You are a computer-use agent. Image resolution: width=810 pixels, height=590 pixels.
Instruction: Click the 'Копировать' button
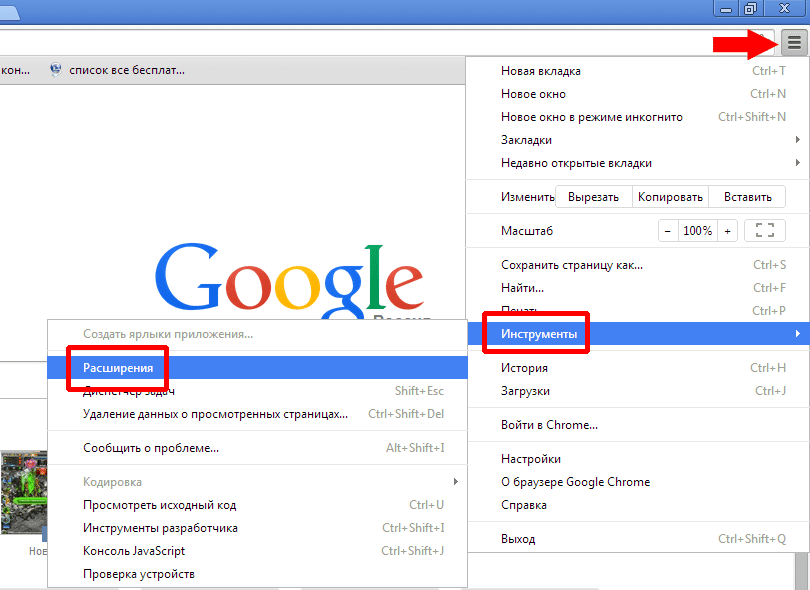coord(670,197)
